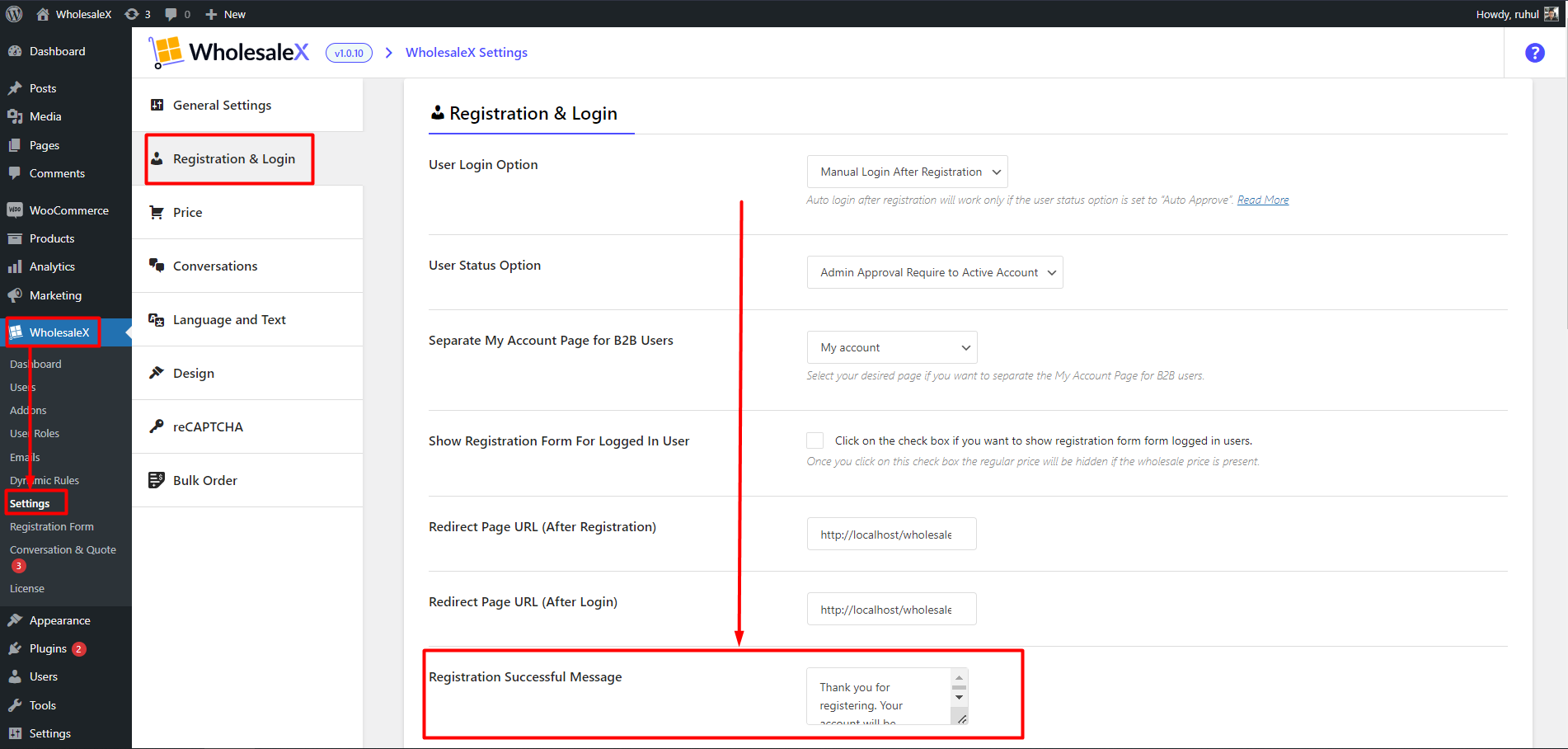This screenshot has height=749, width=1568.
Task: Click the Media icon in sidebar
Action: (15, 116)
